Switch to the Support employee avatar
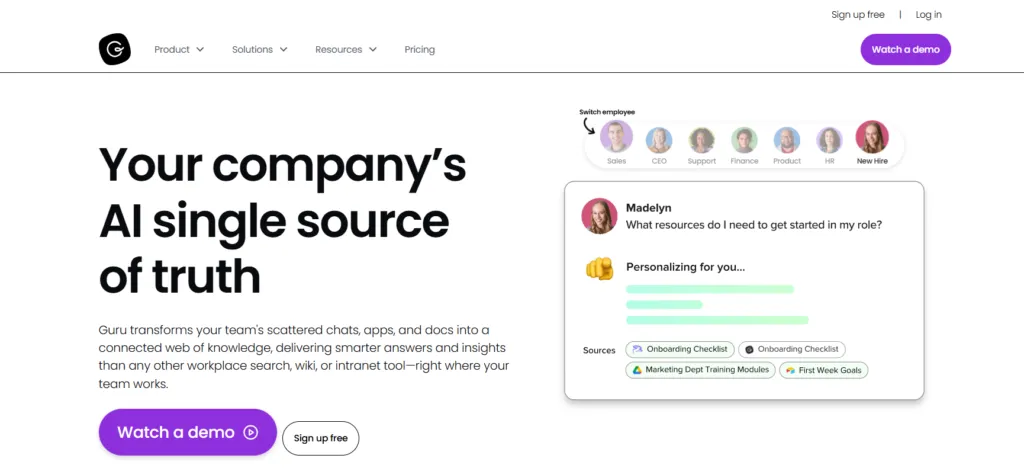This screenshot has height=468, width=1024. 701,140
